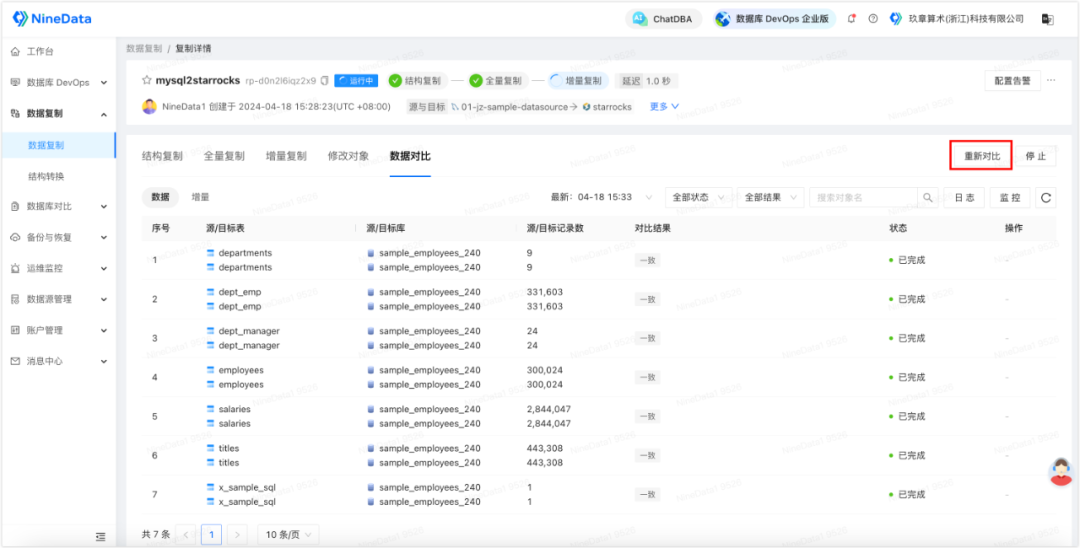Click the 全量复制 completed step
The height and width of the screenshot is (548, 1080).
[499, 81]
